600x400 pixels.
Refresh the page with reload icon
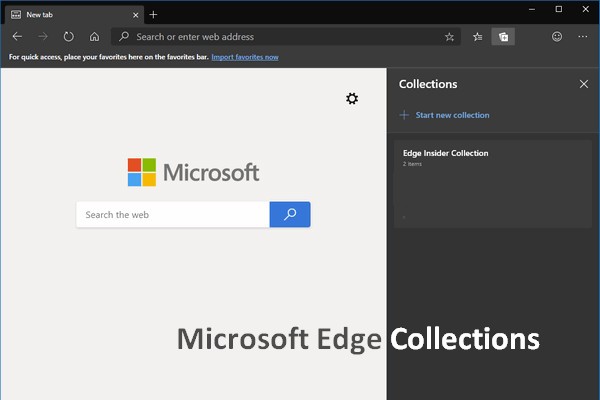point(68,37)
